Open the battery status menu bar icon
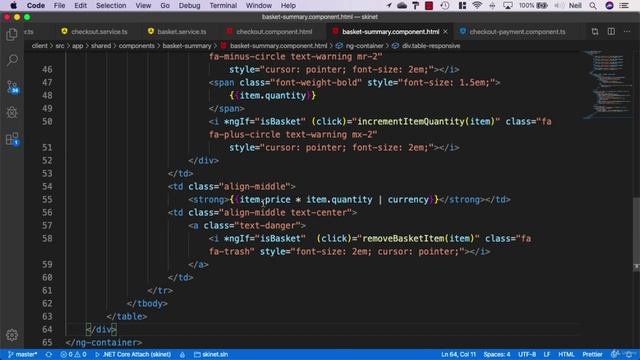 [x=533, y=6]
